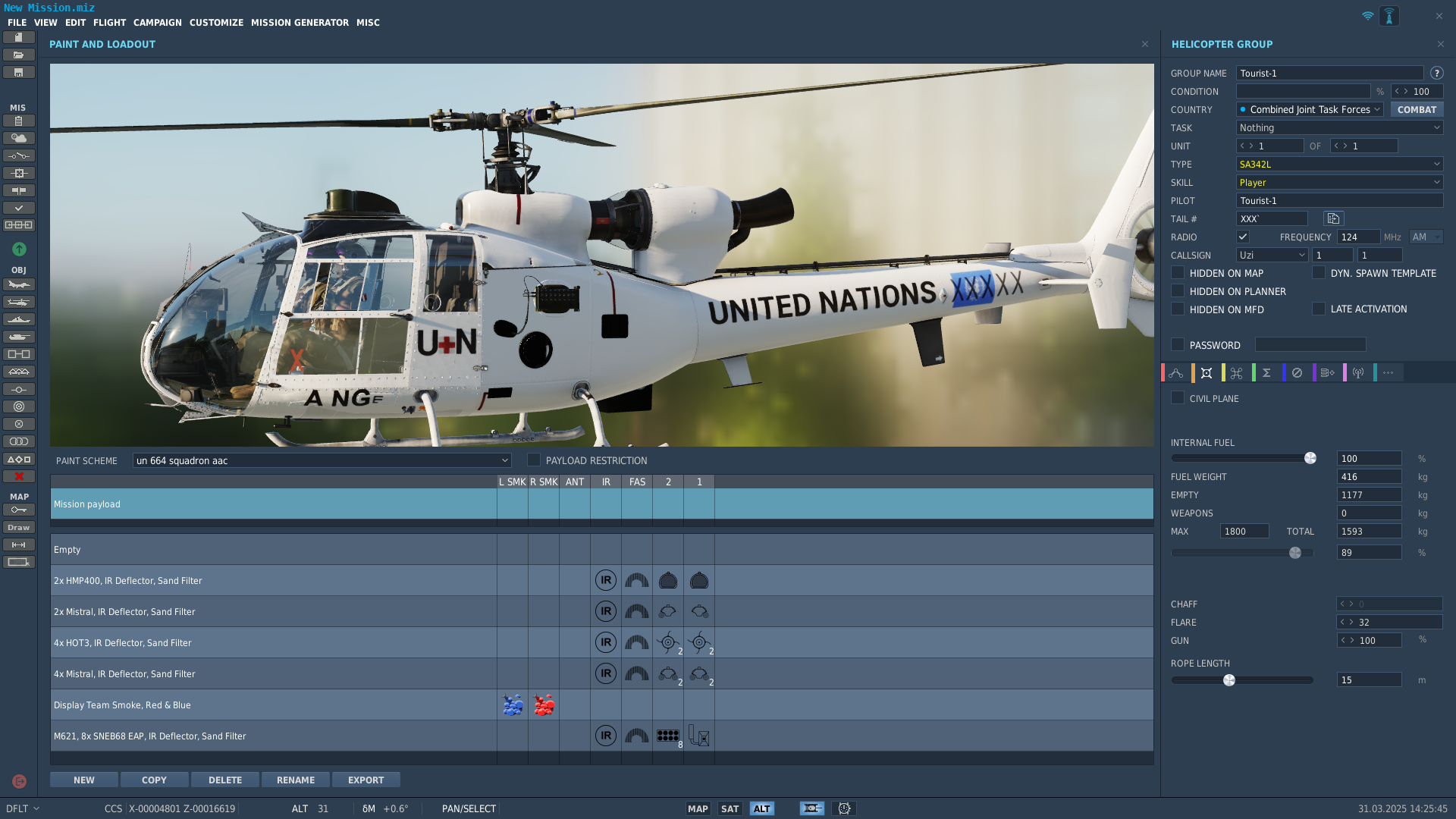
Task: Enable the Late Activation checkbox
Action: [1319, 309]
